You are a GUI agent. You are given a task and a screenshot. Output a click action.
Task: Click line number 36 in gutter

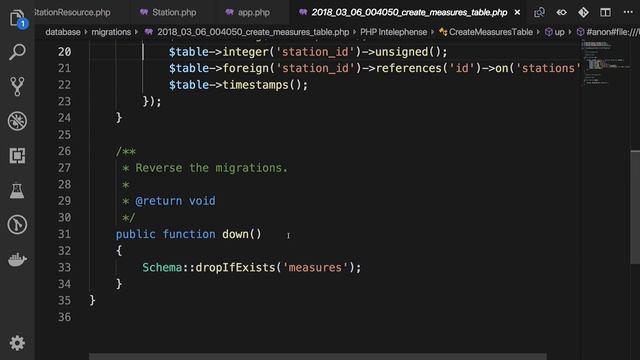(x=64, y=317)
